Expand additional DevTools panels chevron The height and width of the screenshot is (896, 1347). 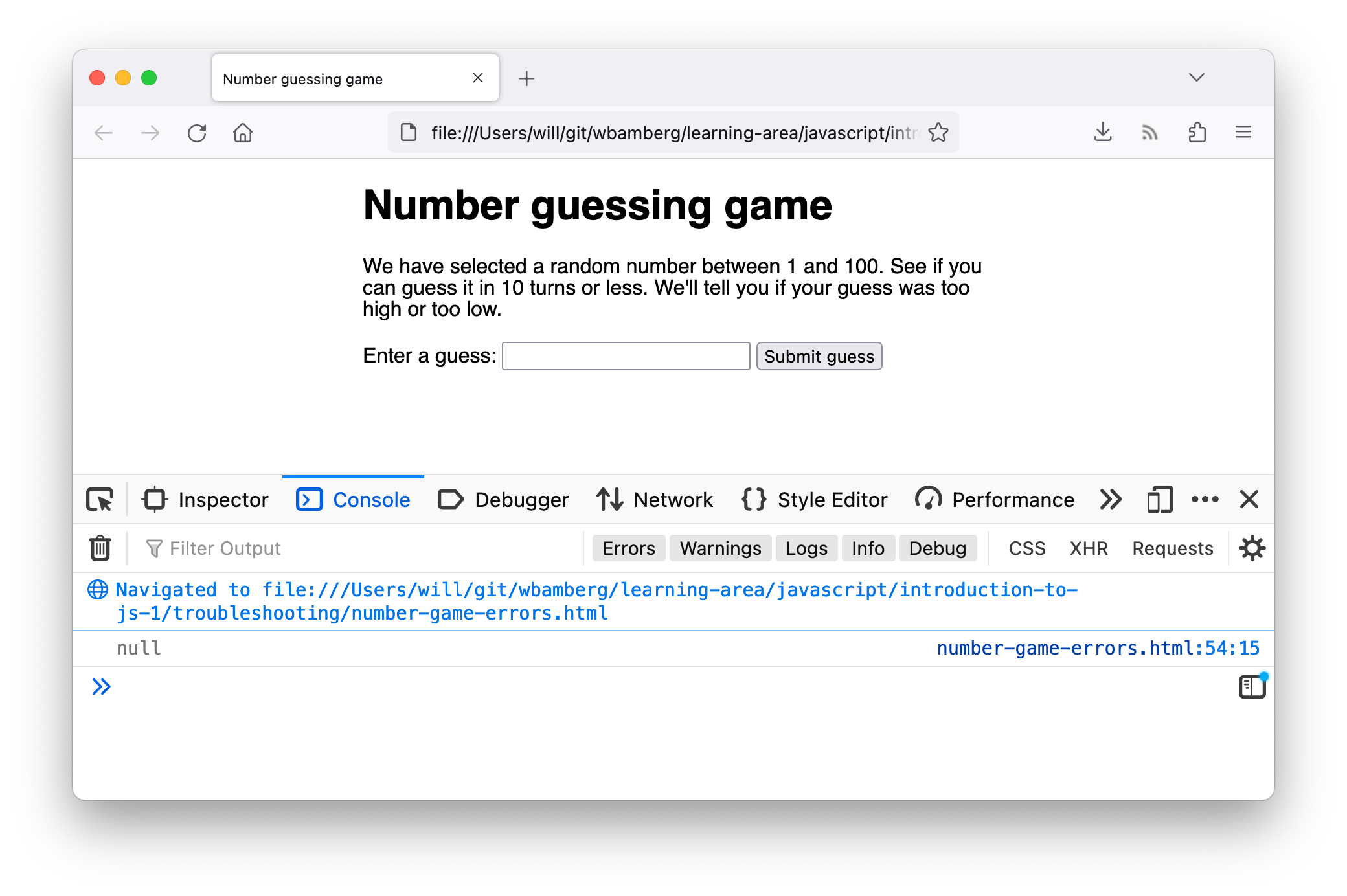(x=1112, y=499)
